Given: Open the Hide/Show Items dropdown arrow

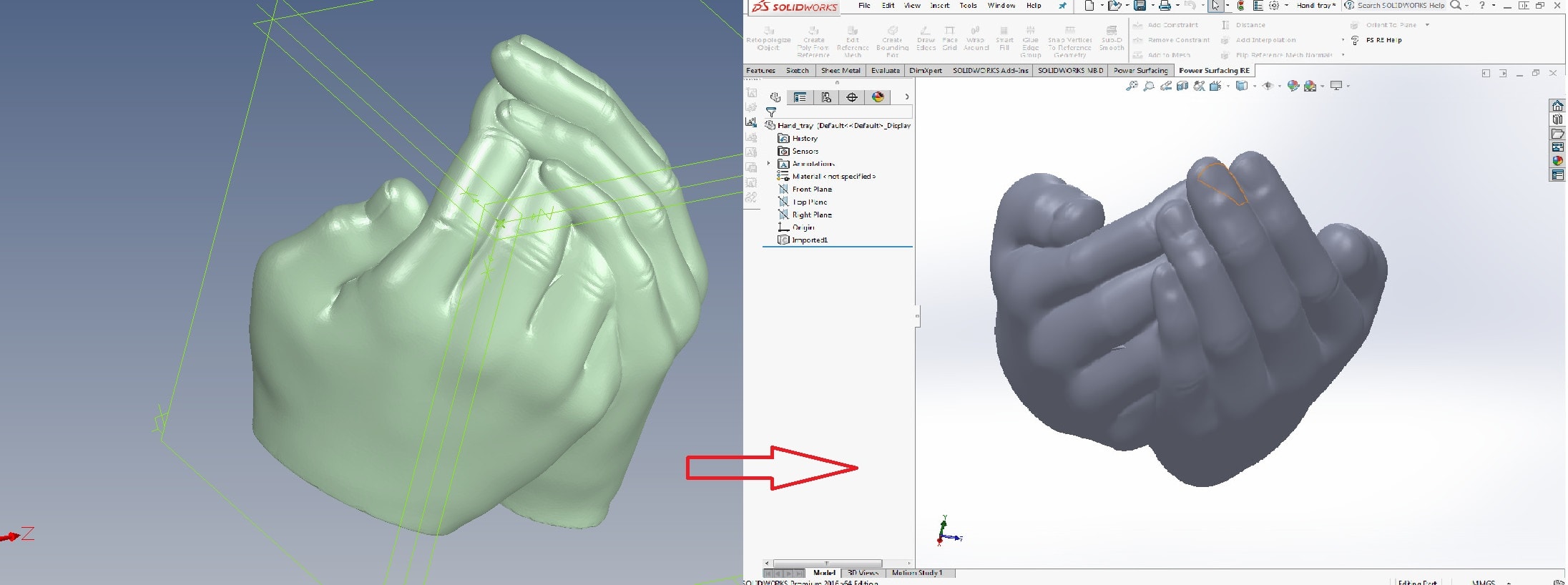Looking at the screenshot, I should tap(1280, 87).
